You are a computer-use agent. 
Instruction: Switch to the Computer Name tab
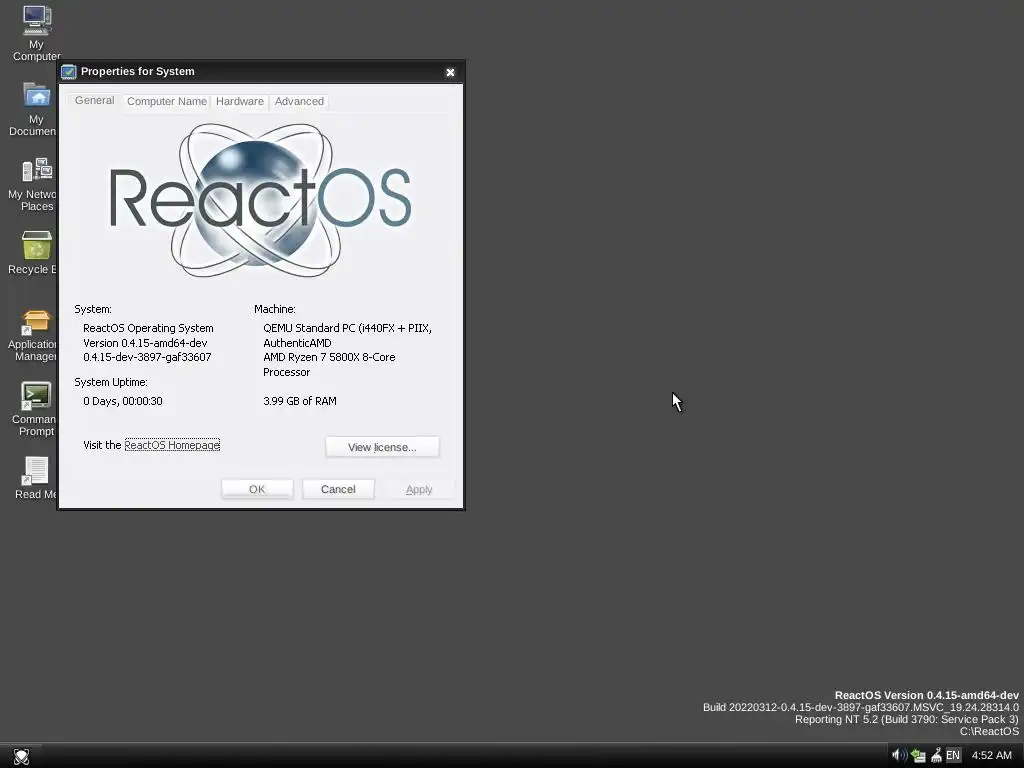(x=167, y=101)
